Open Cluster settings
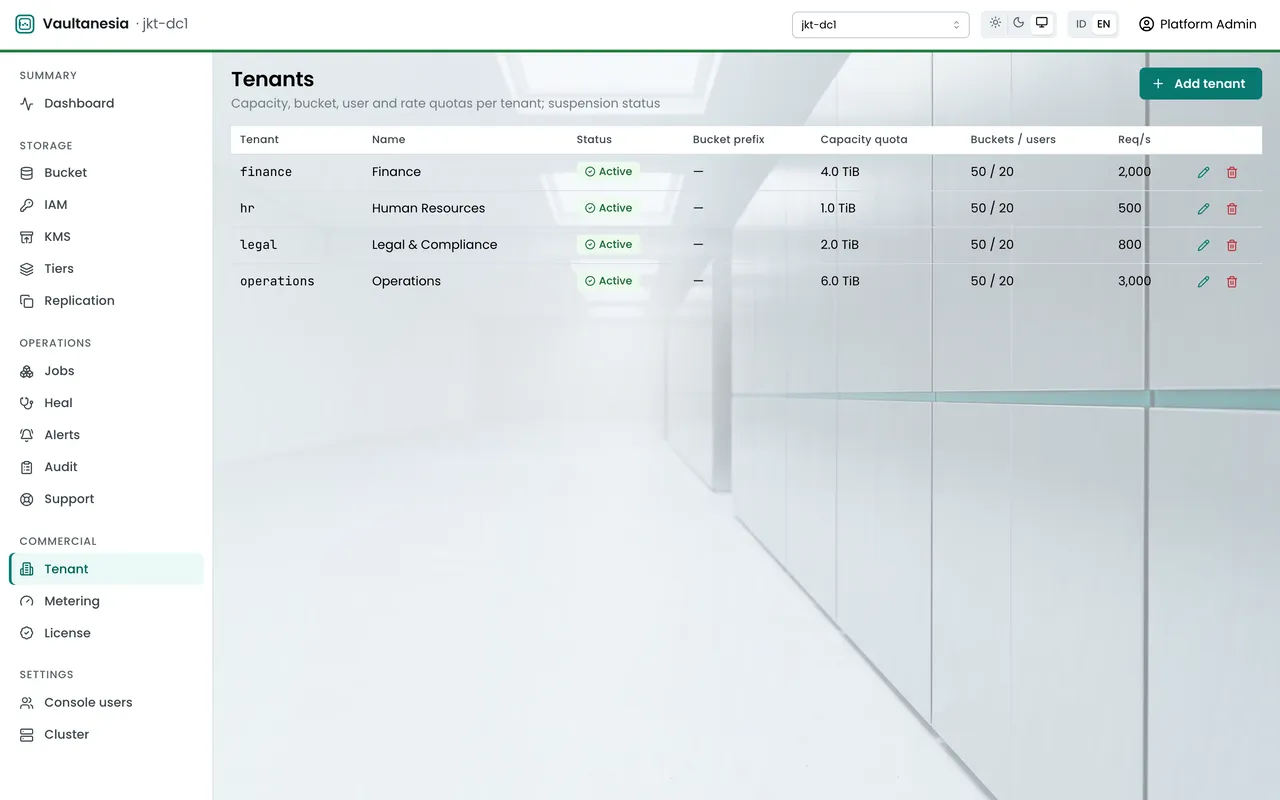The image size is (1280, 800). (106, 735)
